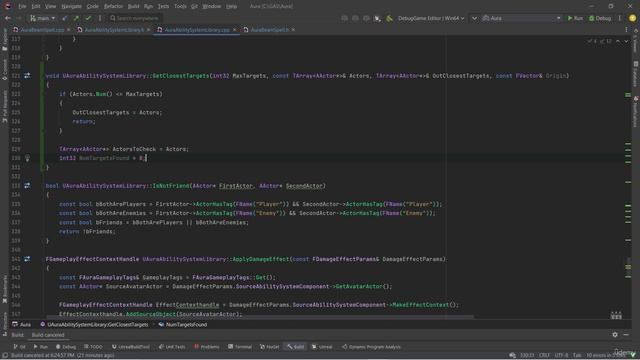Click the gutter icon at IsNotFriend line
Screen dimensions: 640x360
tap(27, 186)
